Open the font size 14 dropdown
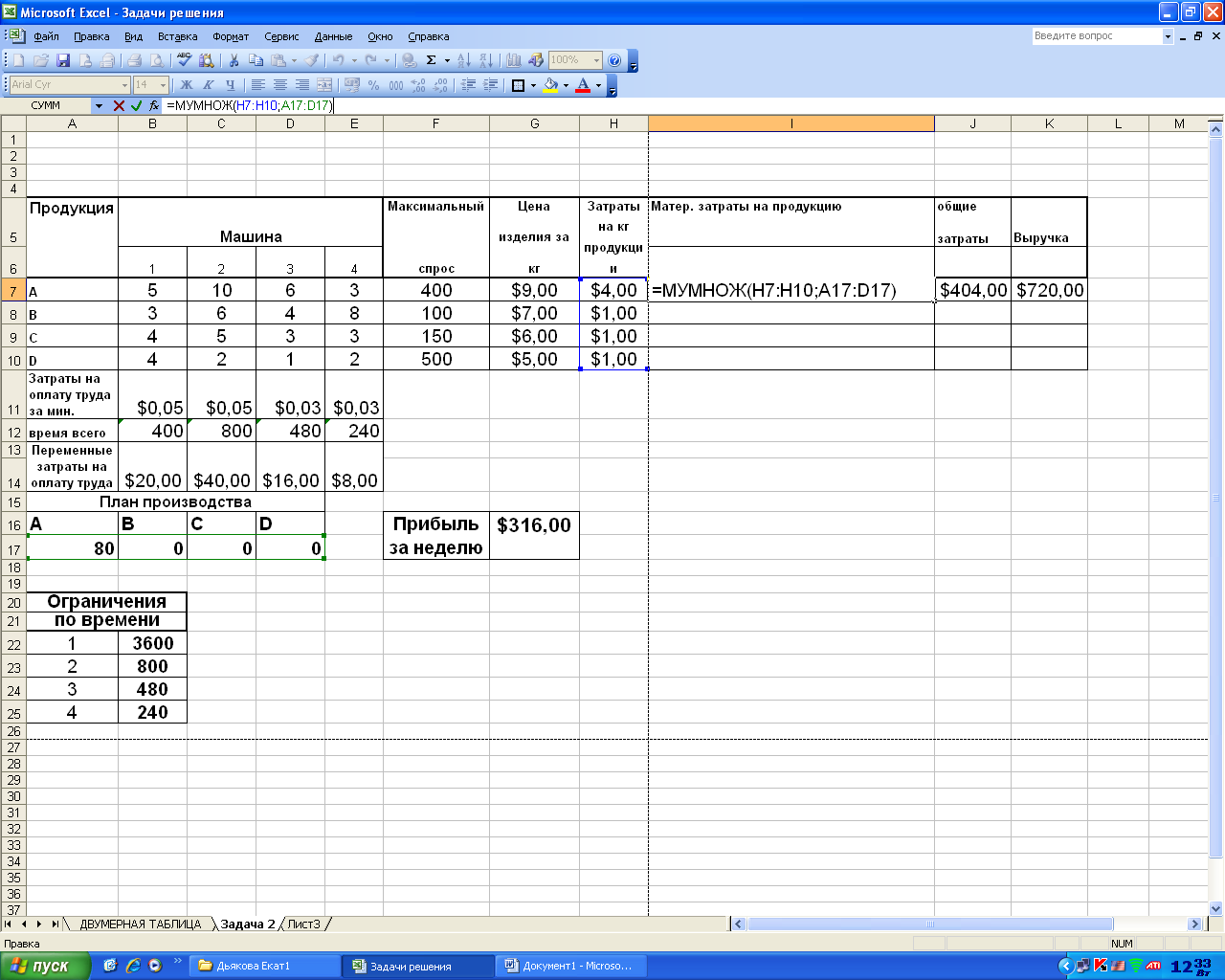This screenshot has width=1225, height=980. click(163, 85)
